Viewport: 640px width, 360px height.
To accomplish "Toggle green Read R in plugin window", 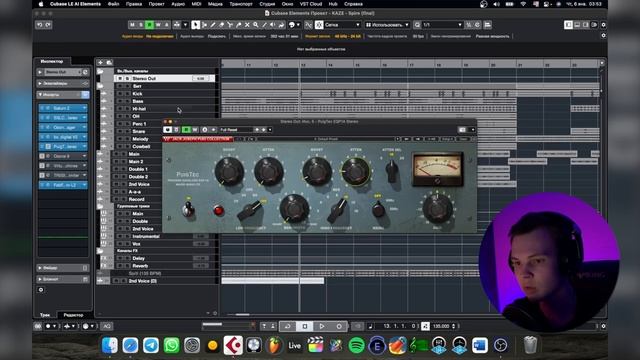I will 186,130.
